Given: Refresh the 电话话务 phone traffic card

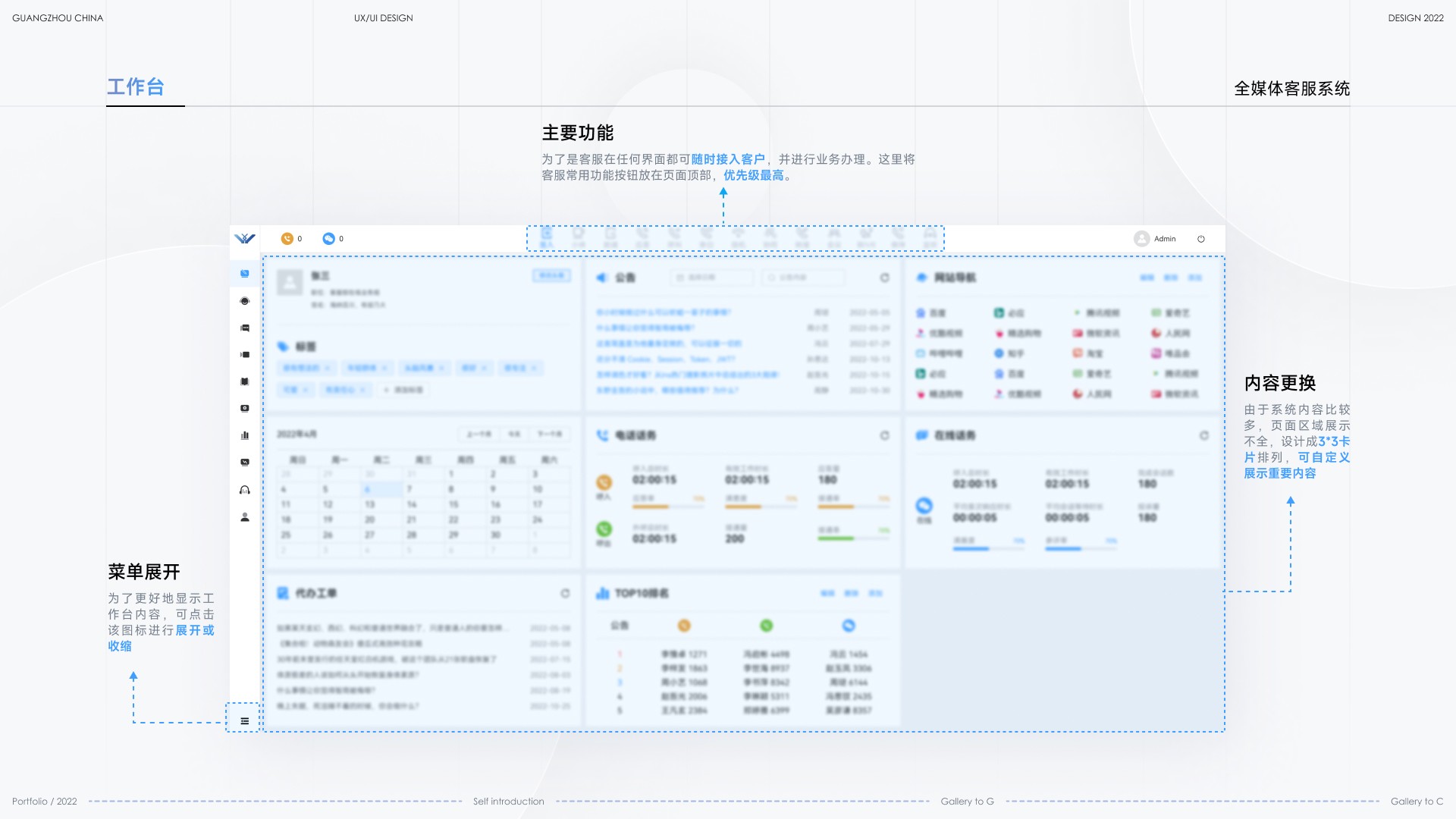Looking at the screenshot, I should click(884, 435).
